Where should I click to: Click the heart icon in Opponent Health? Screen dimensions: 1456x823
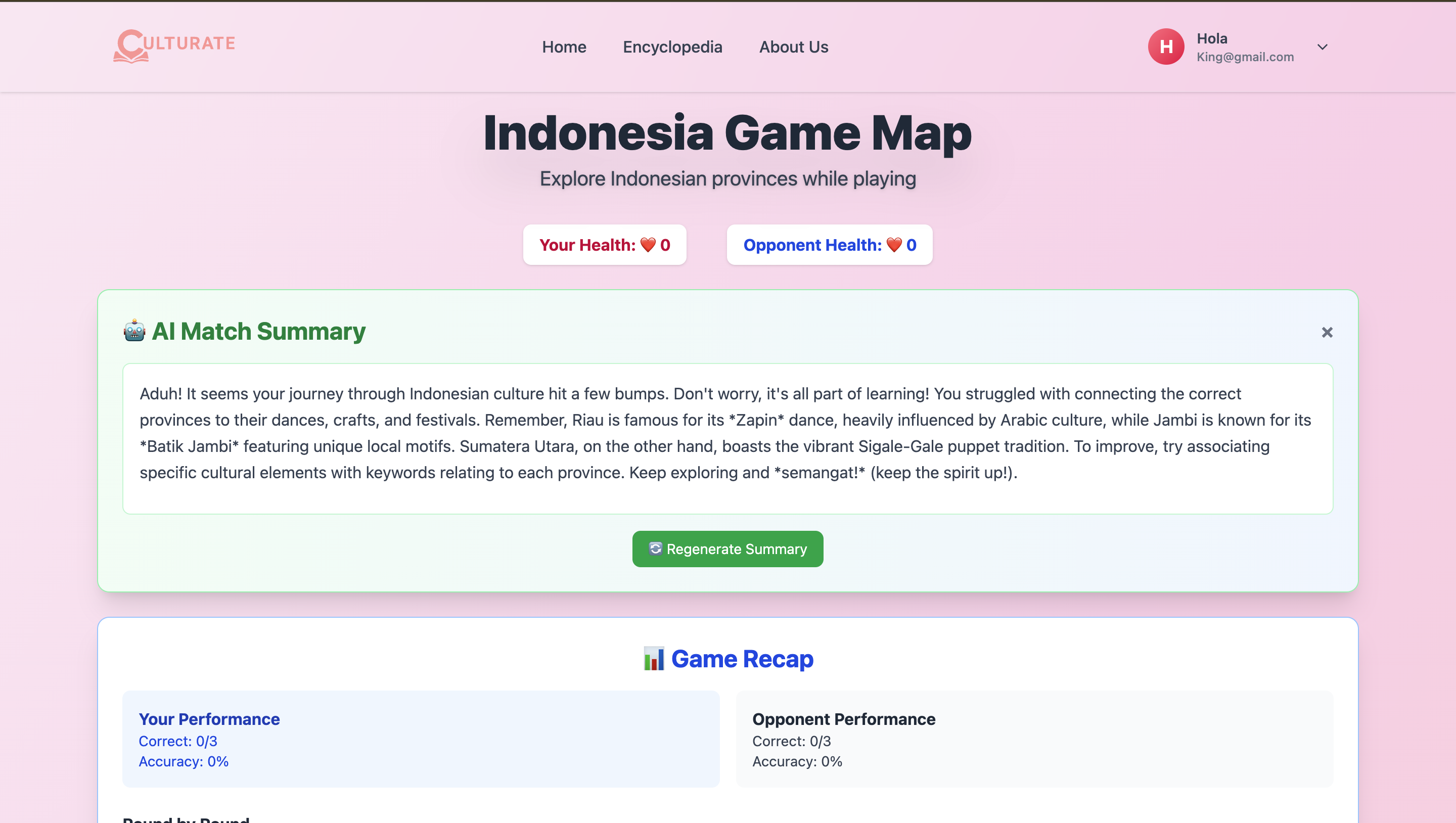pos(894,245)
